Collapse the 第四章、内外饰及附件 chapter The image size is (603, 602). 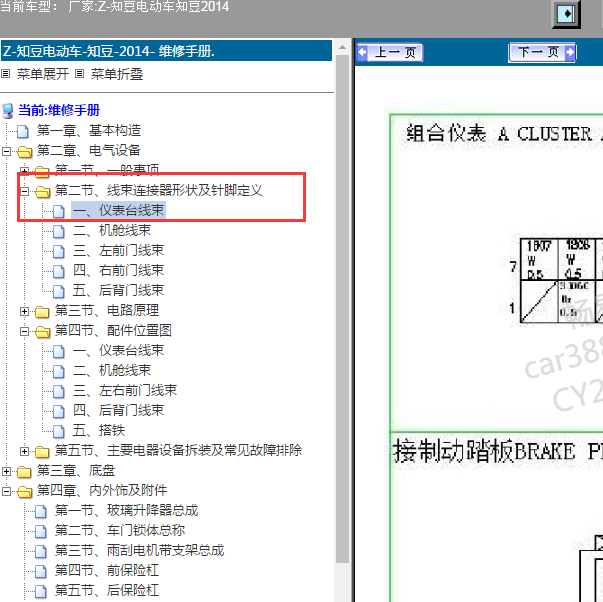pos(7,491)
